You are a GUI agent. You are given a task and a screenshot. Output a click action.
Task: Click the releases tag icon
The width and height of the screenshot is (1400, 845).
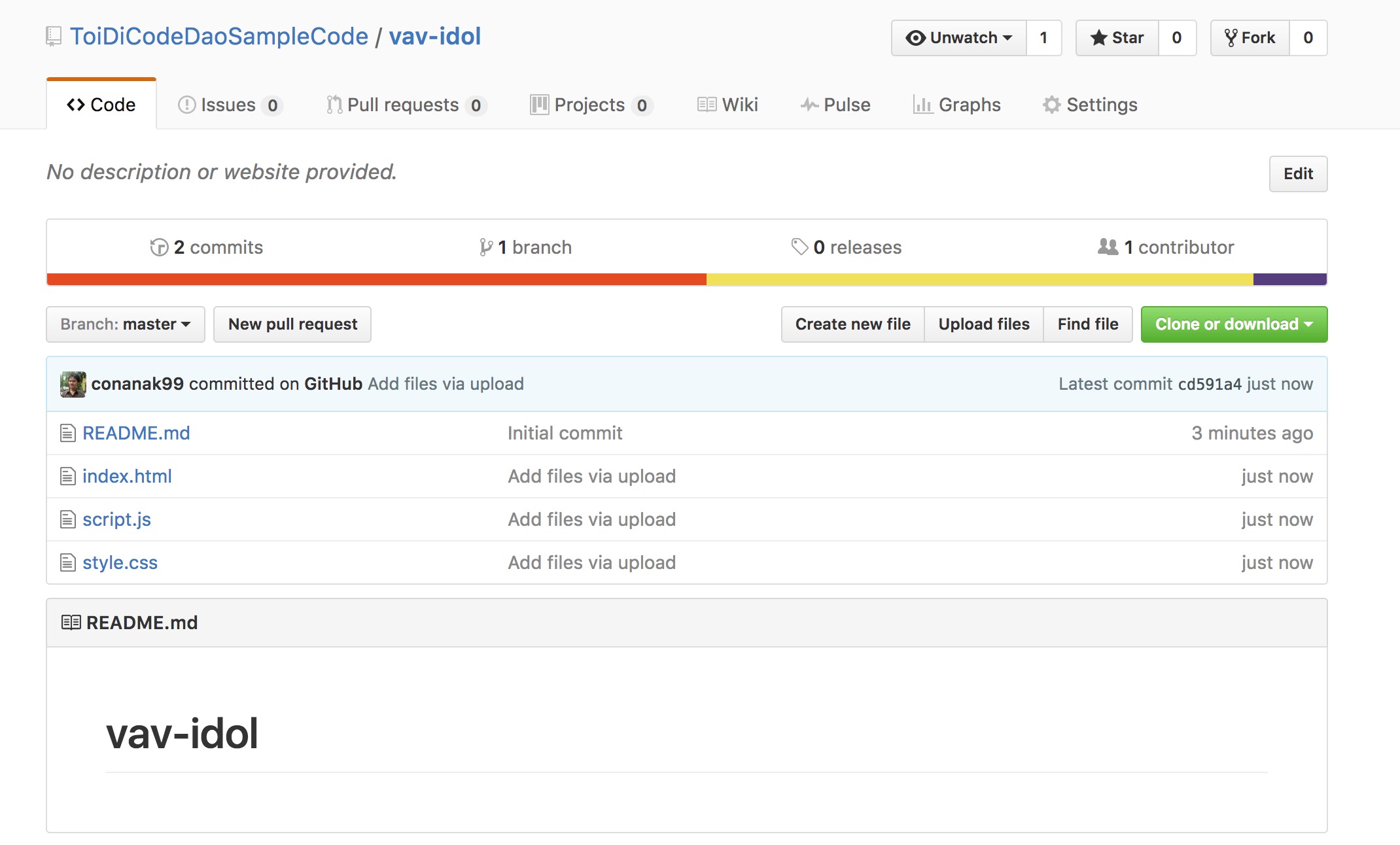(x=799, y=247)
